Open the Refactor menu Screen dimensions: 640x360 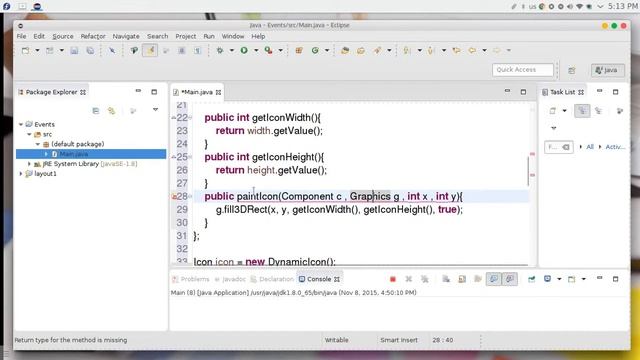point(93,36)
